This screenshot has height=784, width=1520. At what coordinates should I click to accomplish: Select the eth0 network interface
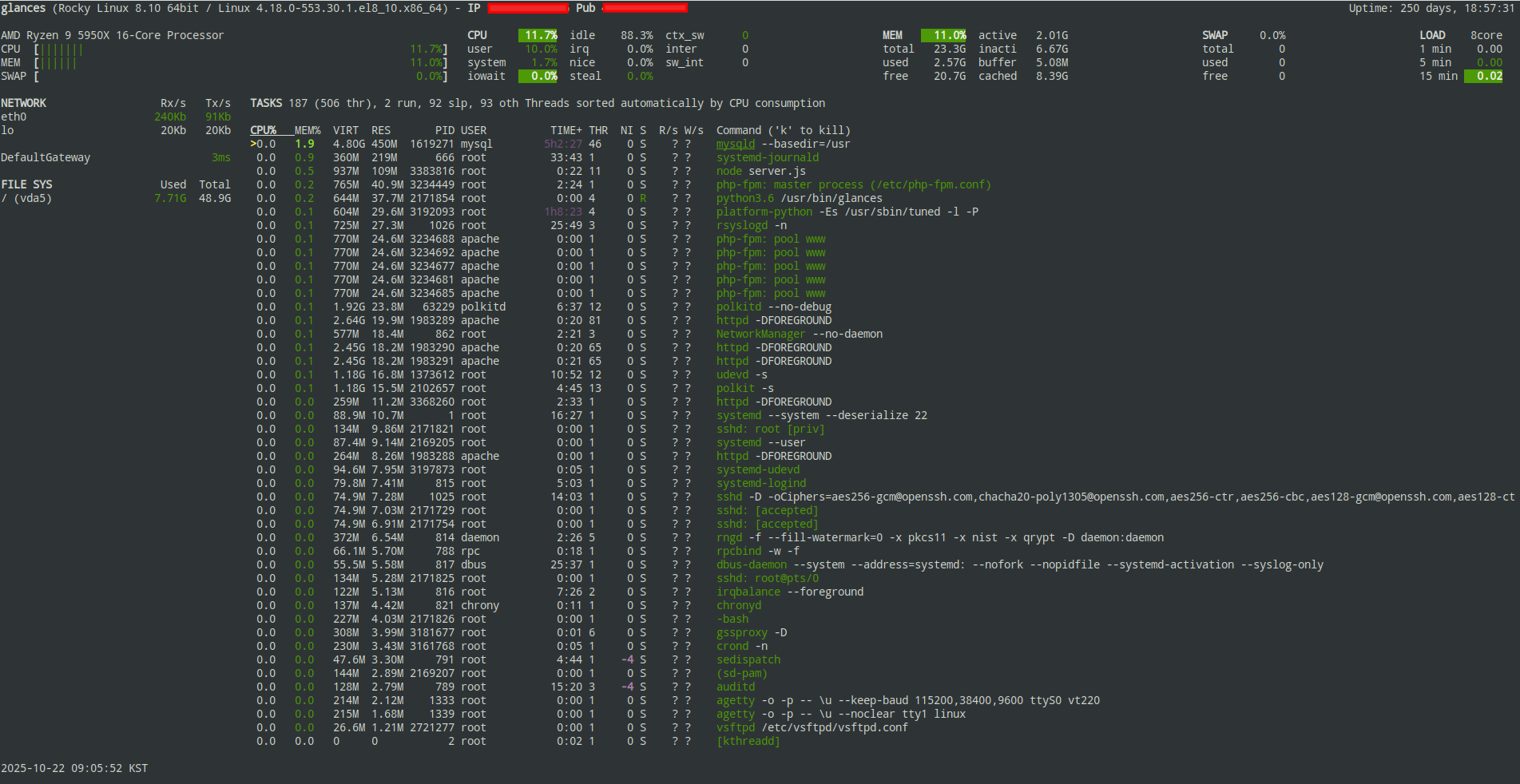[x=14, y=117]
